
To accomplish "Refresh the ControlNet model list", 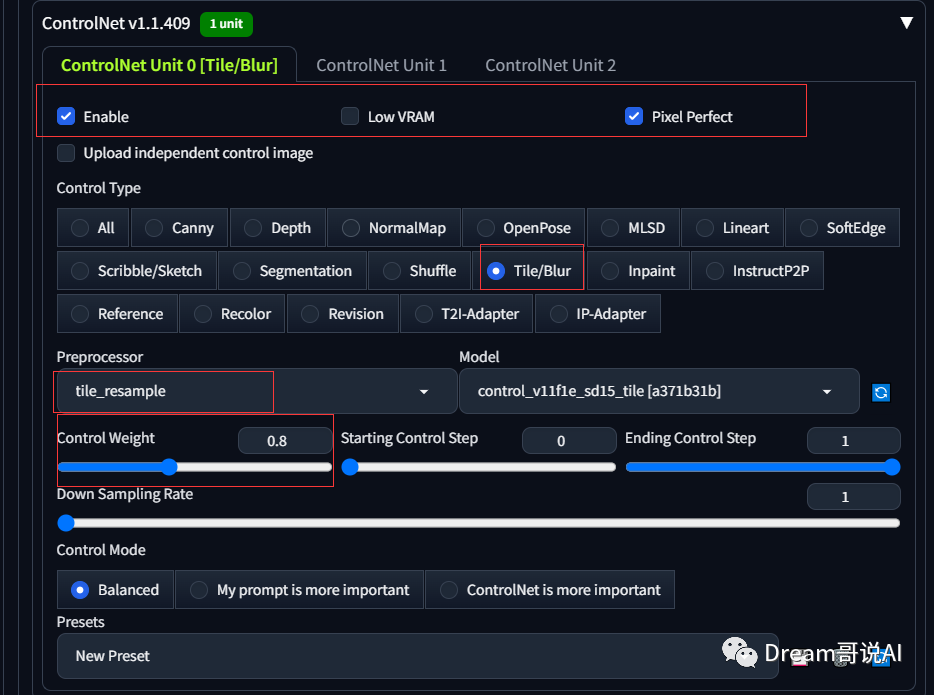I will pyautogui.click(x=881, y=392).
